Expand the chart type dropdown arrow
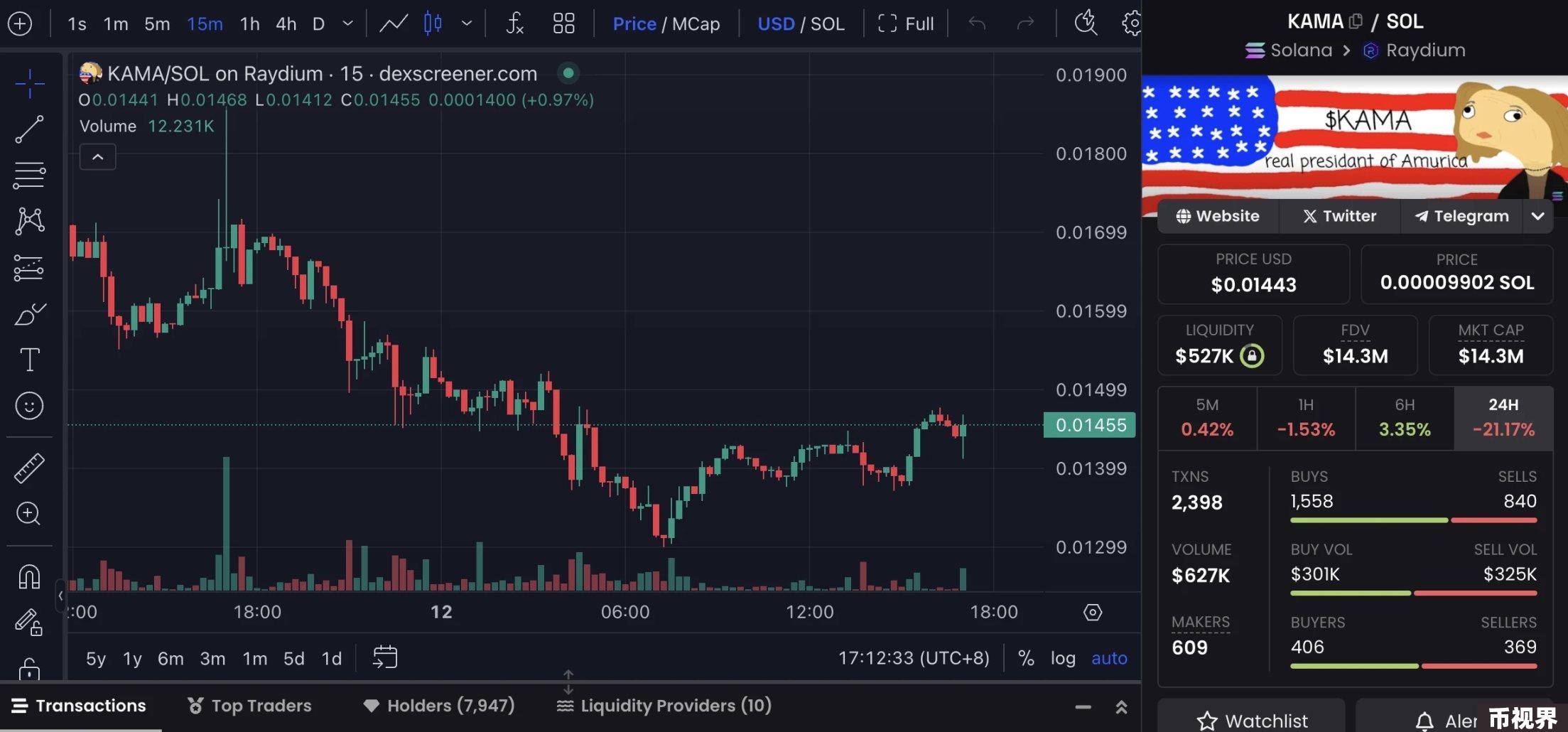Image resolution: width=1568 pixels, height=732 pixels. click(467, 23)
